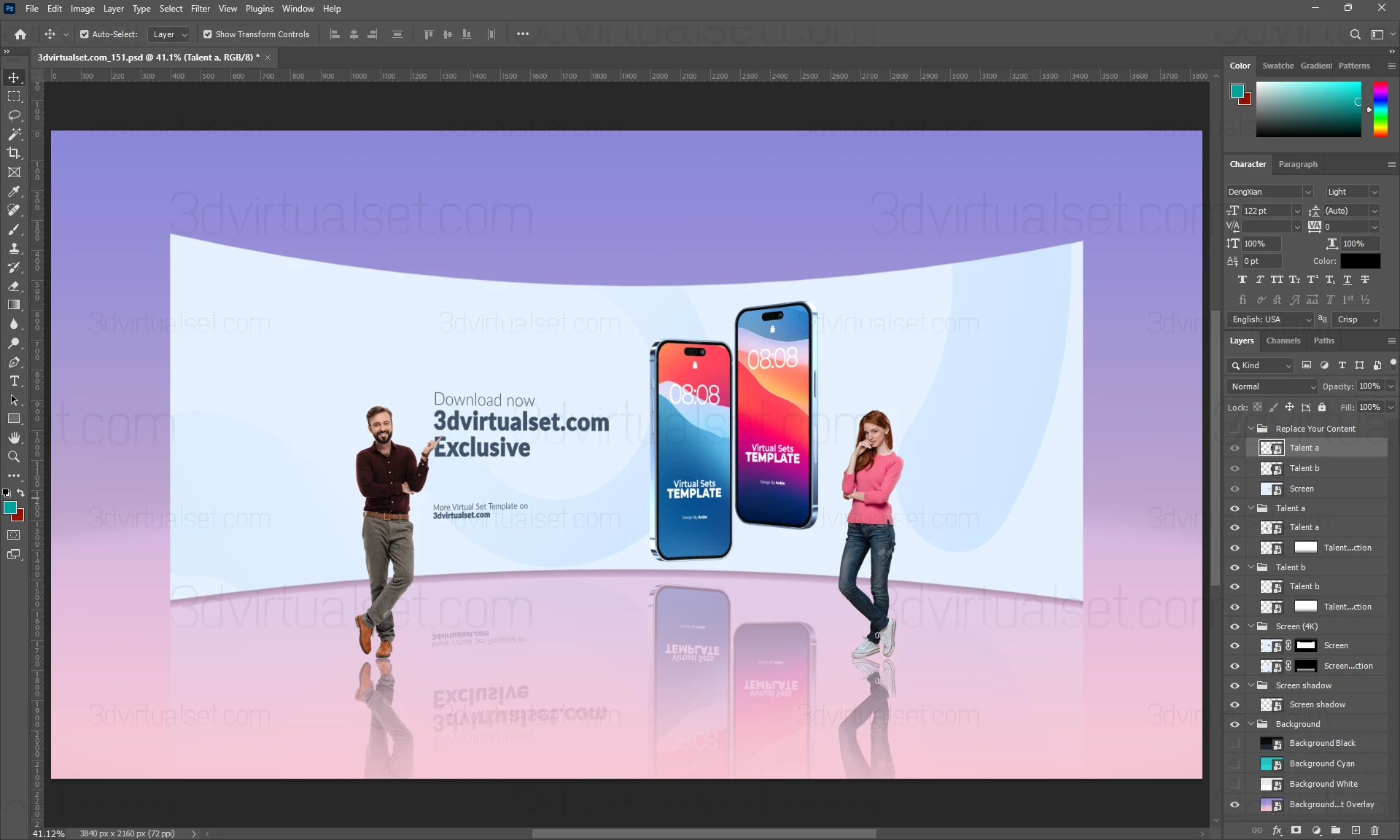The height and width of the screenshot is (840, 1400).
Task: Select the Pen tool
Action: click(x=14, y=362)
